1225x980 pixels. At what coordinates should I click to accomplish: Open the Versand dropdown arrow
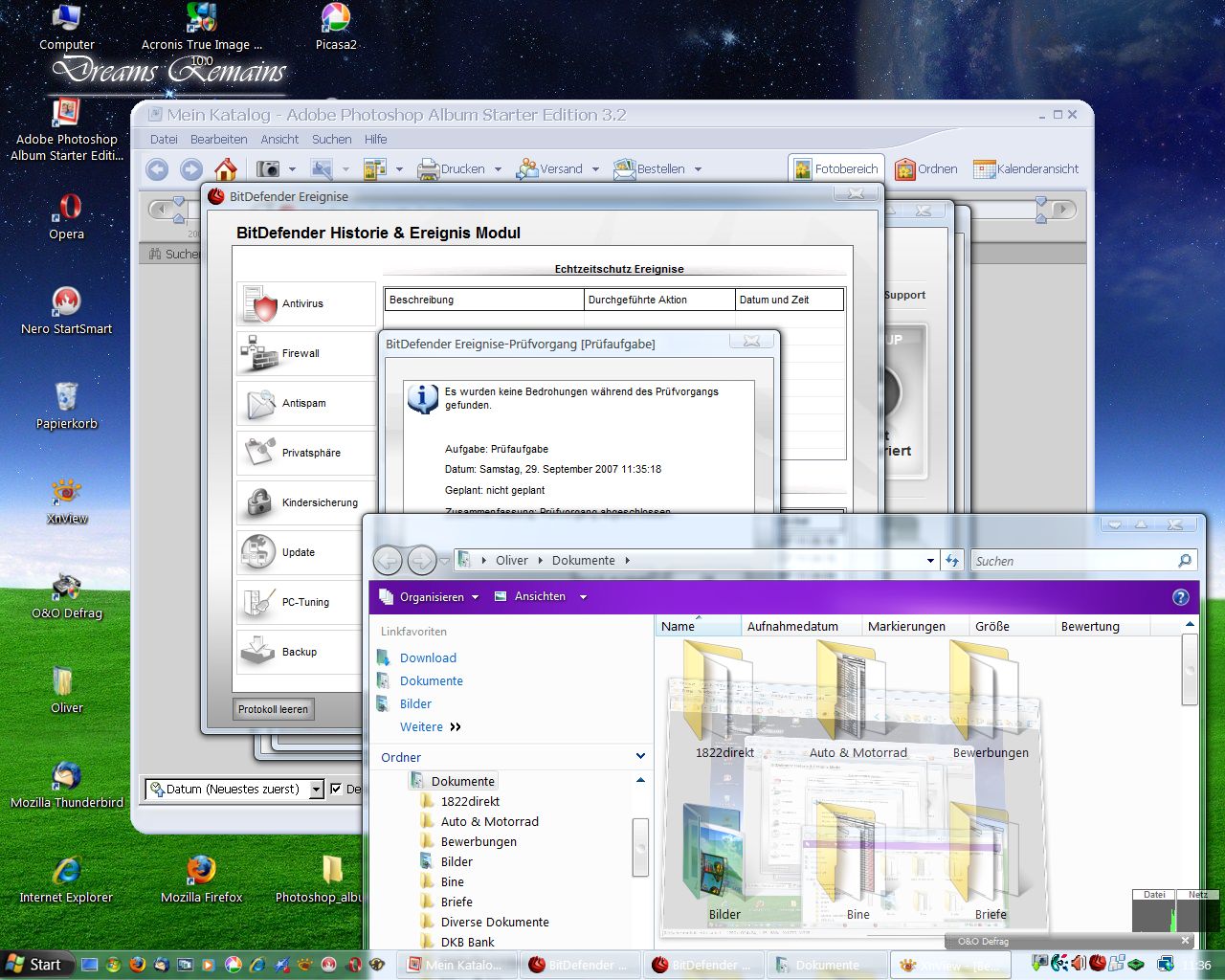tap(595, 169)
